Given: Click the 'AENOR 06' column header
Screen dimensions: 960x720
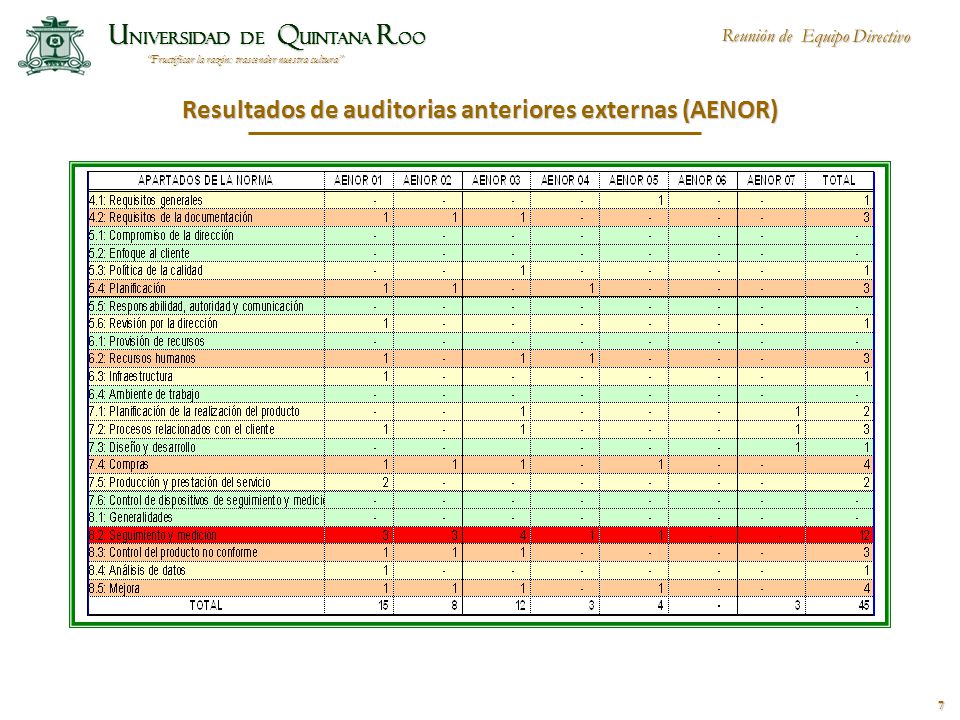Looking at the screenshot, I should (702, 180).
